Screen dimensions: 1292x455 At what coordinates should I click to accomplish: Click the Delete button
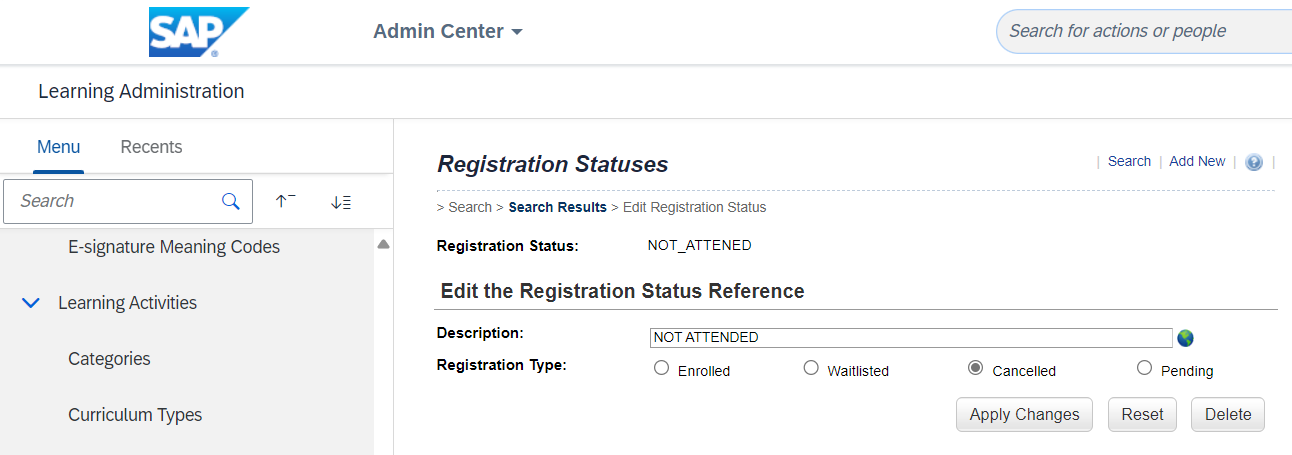(x=1228, y=414)
